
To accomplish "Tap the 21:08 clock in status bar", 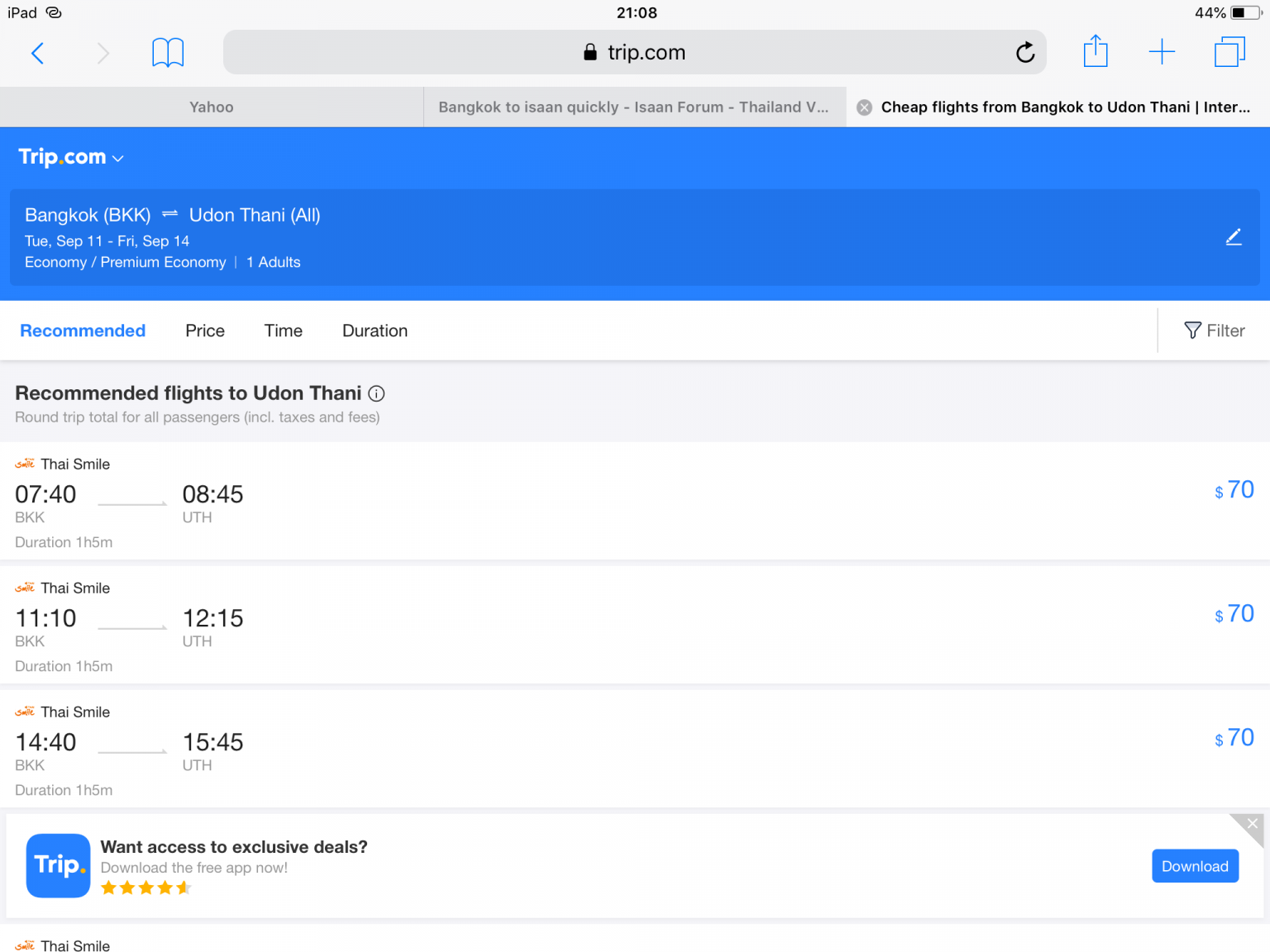I will click(637, 13).
